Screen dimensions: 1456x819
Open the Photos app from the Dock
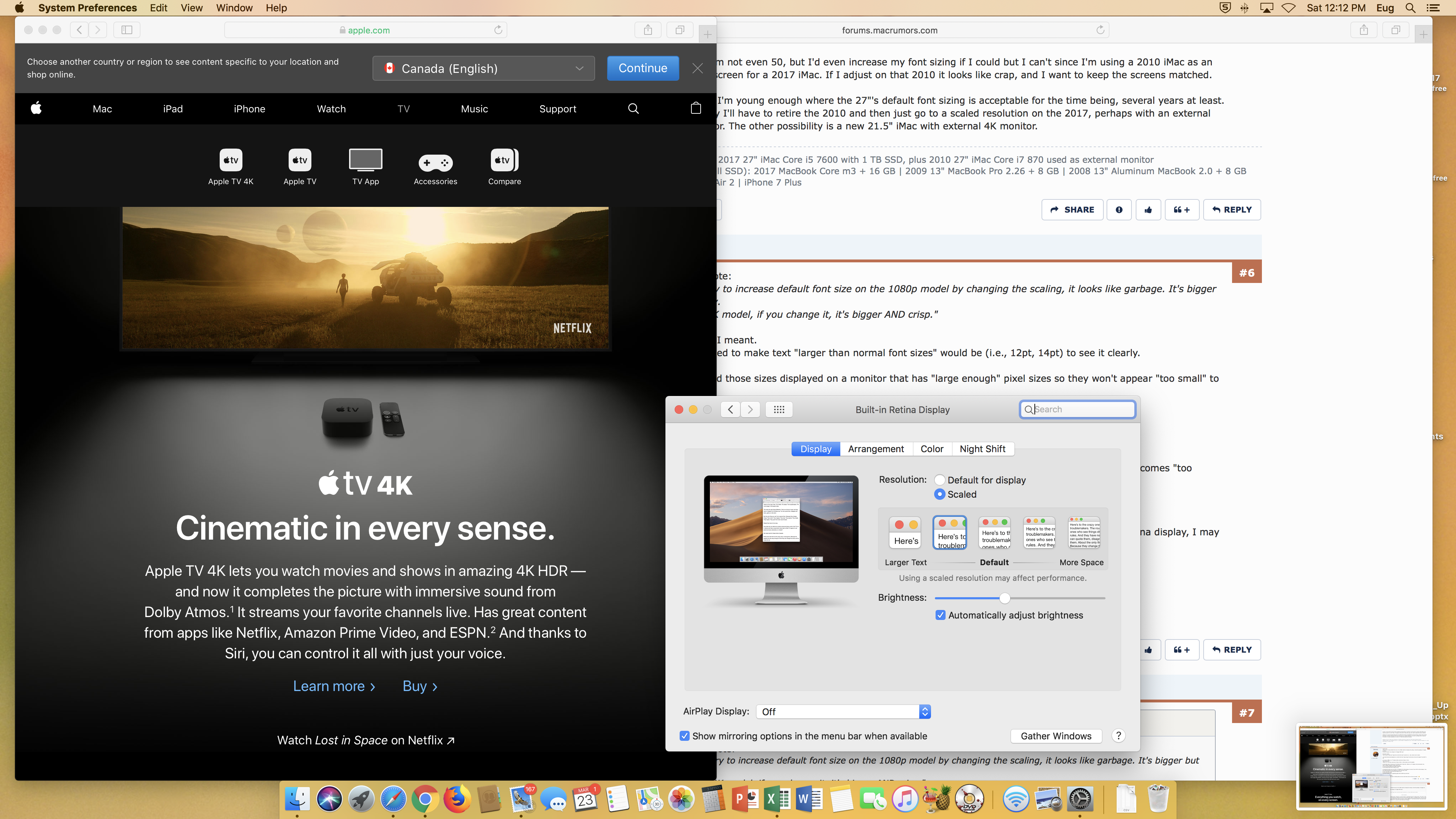coord(680,799)
